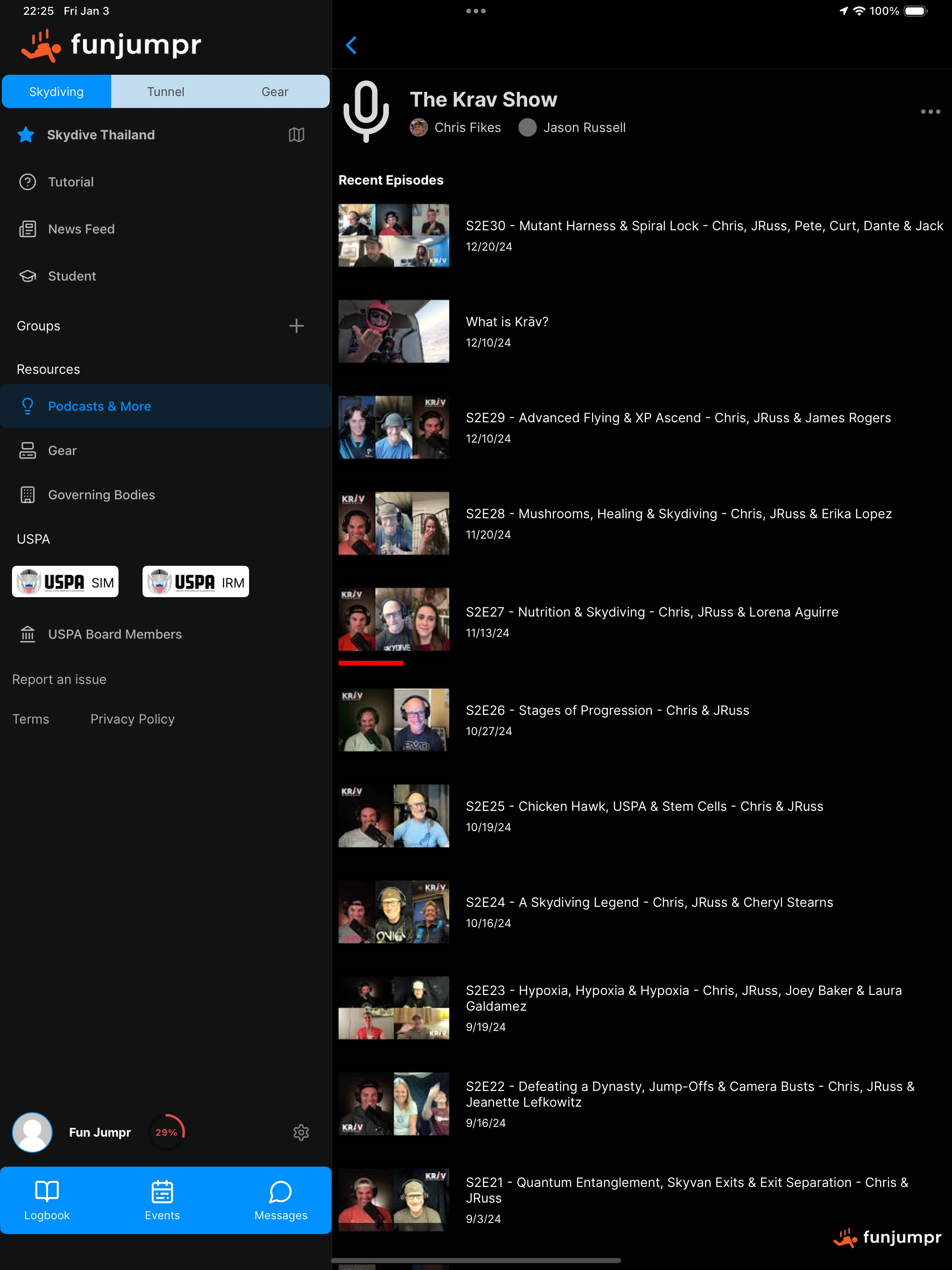Open the USPA IRM manual badge

(x=196, y=581)
